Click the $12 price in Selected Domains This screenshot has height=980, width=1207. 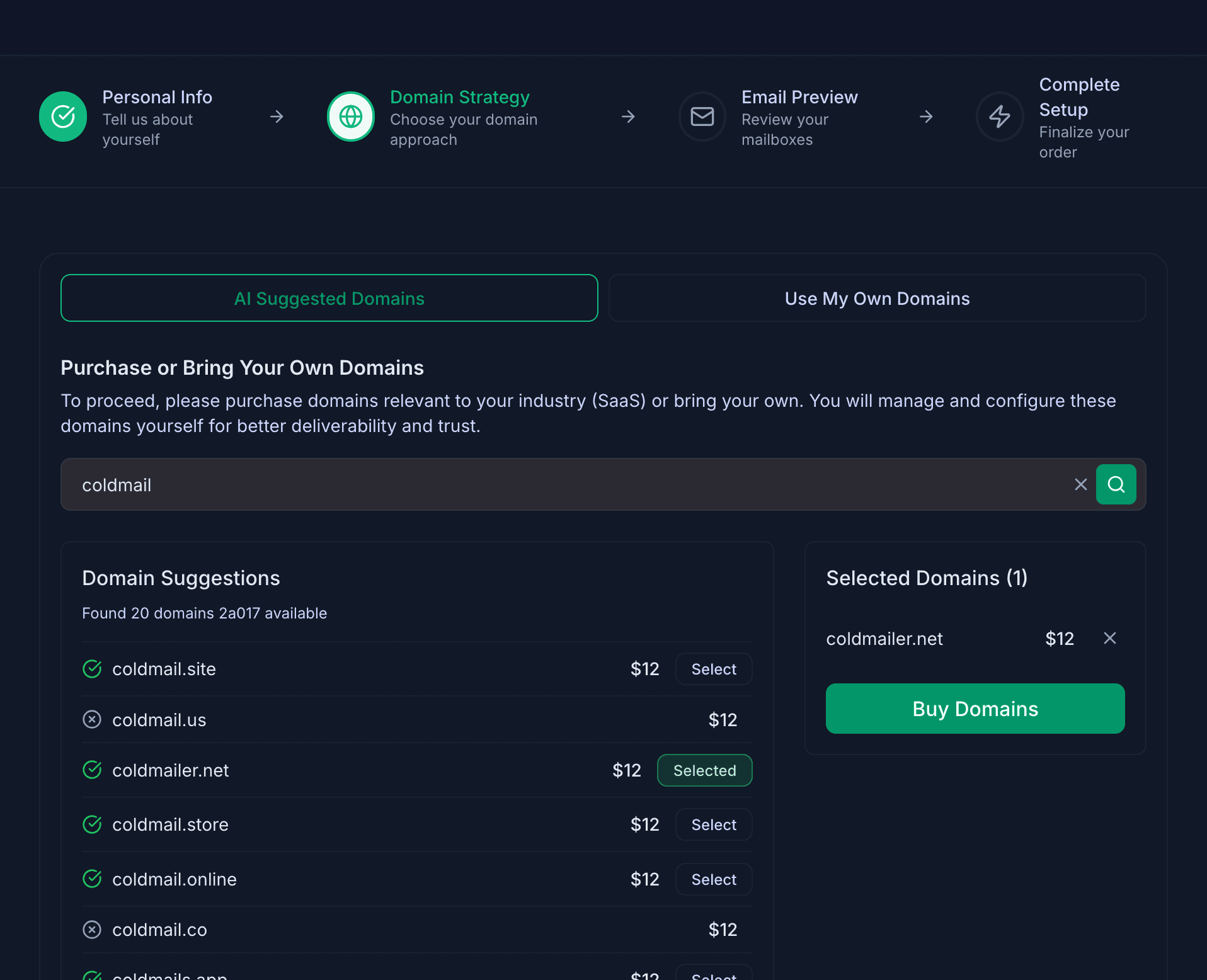click(x=1060, y=639)
